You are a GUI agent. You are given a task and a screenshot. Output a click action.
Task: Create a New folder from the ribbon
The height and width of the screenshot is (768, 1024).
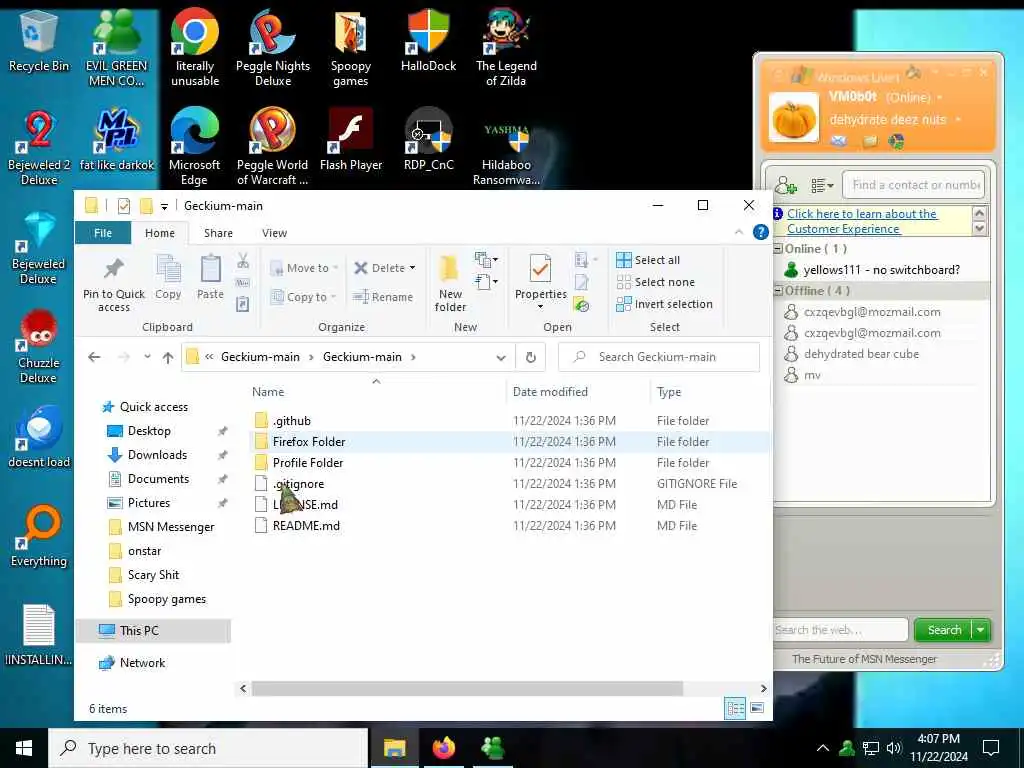pyautogui.click(x=450, y=284)
